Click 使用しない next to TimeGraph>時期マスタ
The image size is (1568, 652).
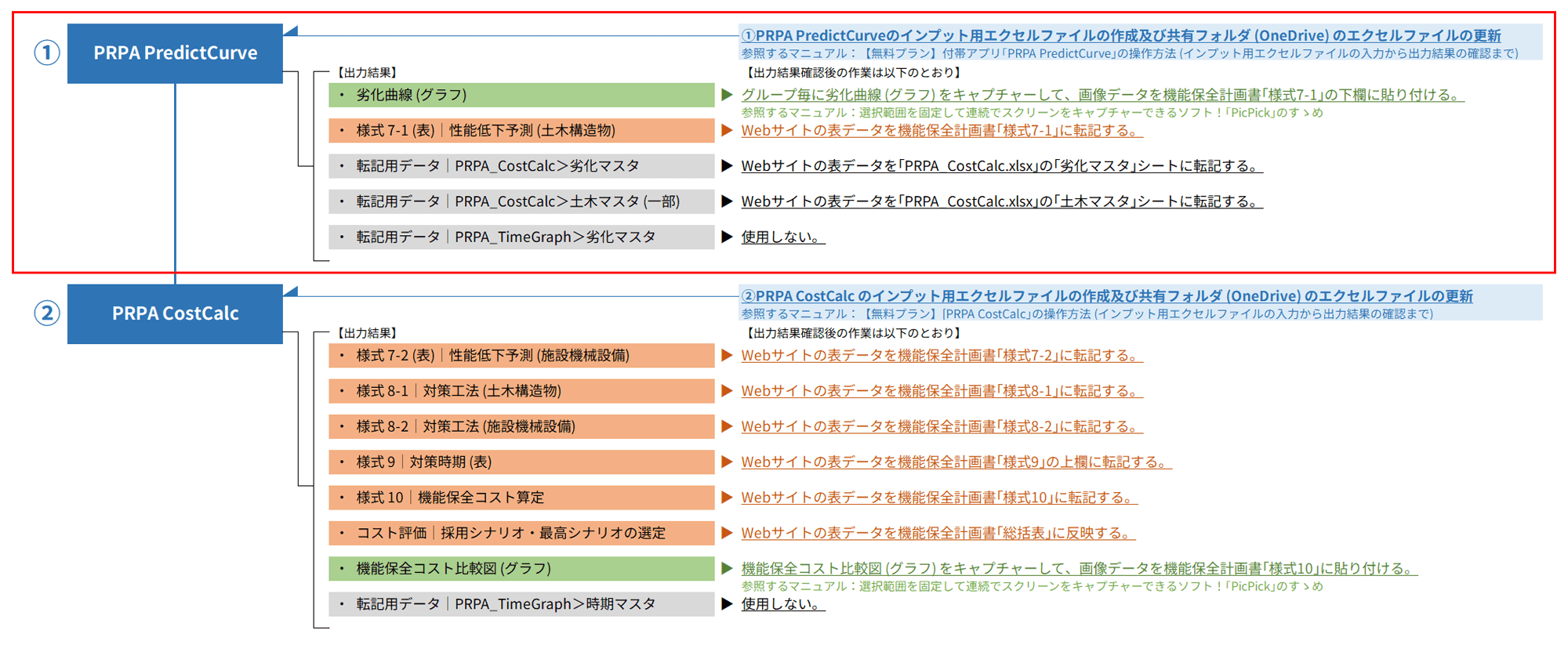point(783,604)
